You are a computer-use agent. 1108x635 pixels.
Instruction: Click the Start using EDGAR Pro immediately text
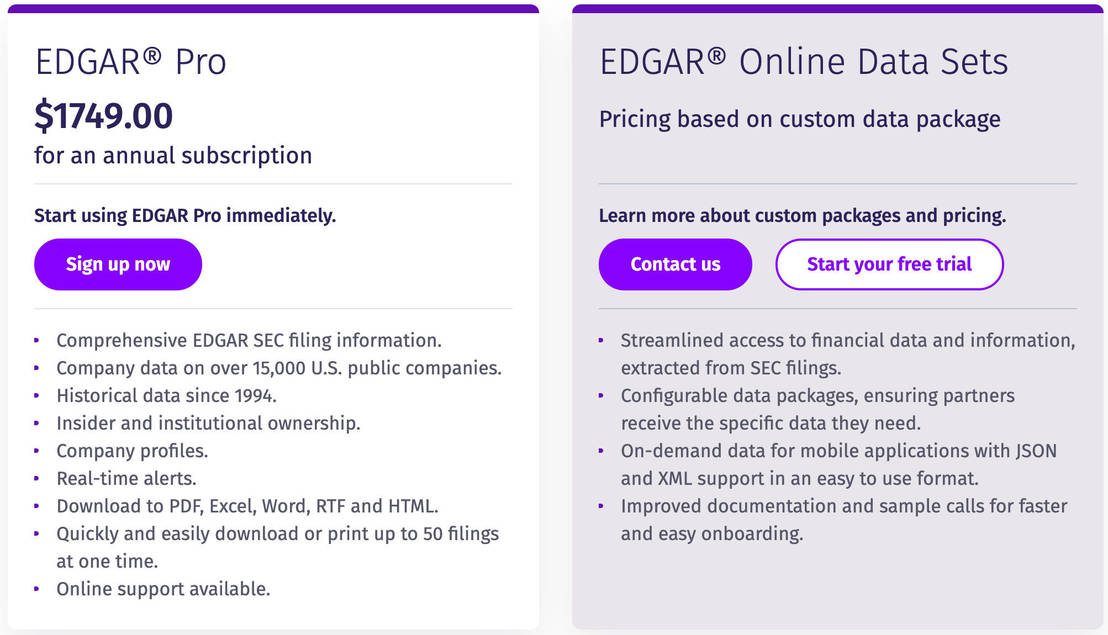pos(184,215)
